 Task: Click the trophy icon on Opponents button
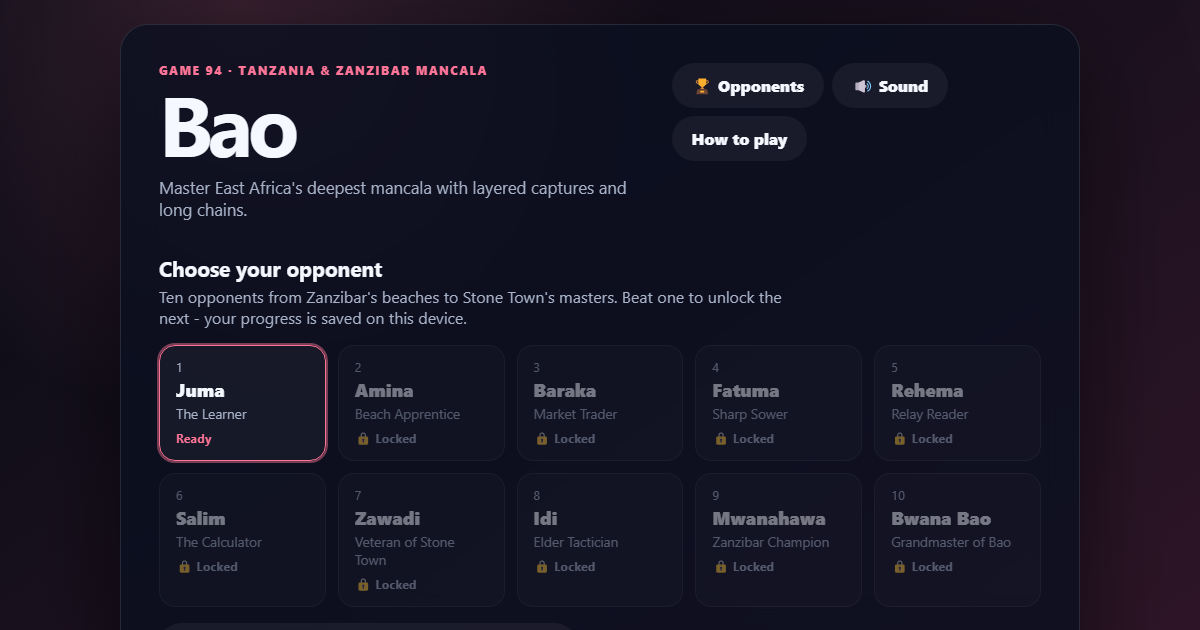click(702, 86)
